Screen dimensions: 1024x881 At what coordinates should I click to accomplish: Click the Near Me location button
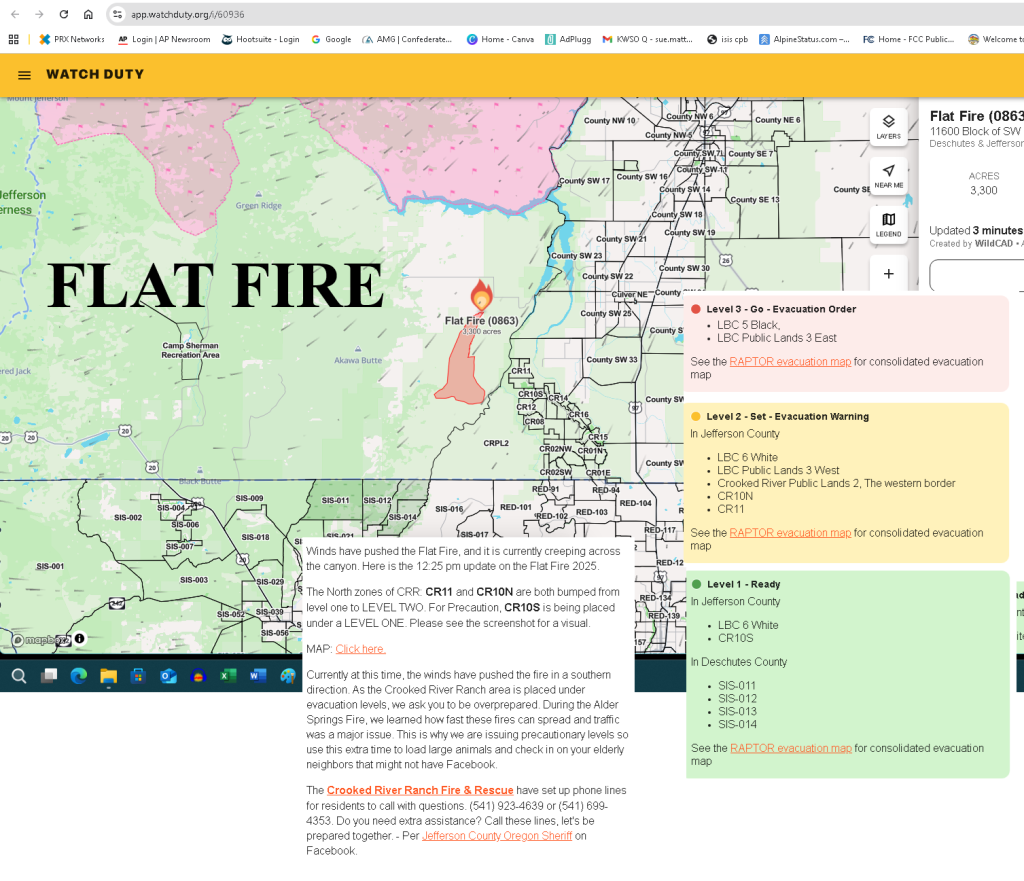pyautogui.click(x=888, y=175)
